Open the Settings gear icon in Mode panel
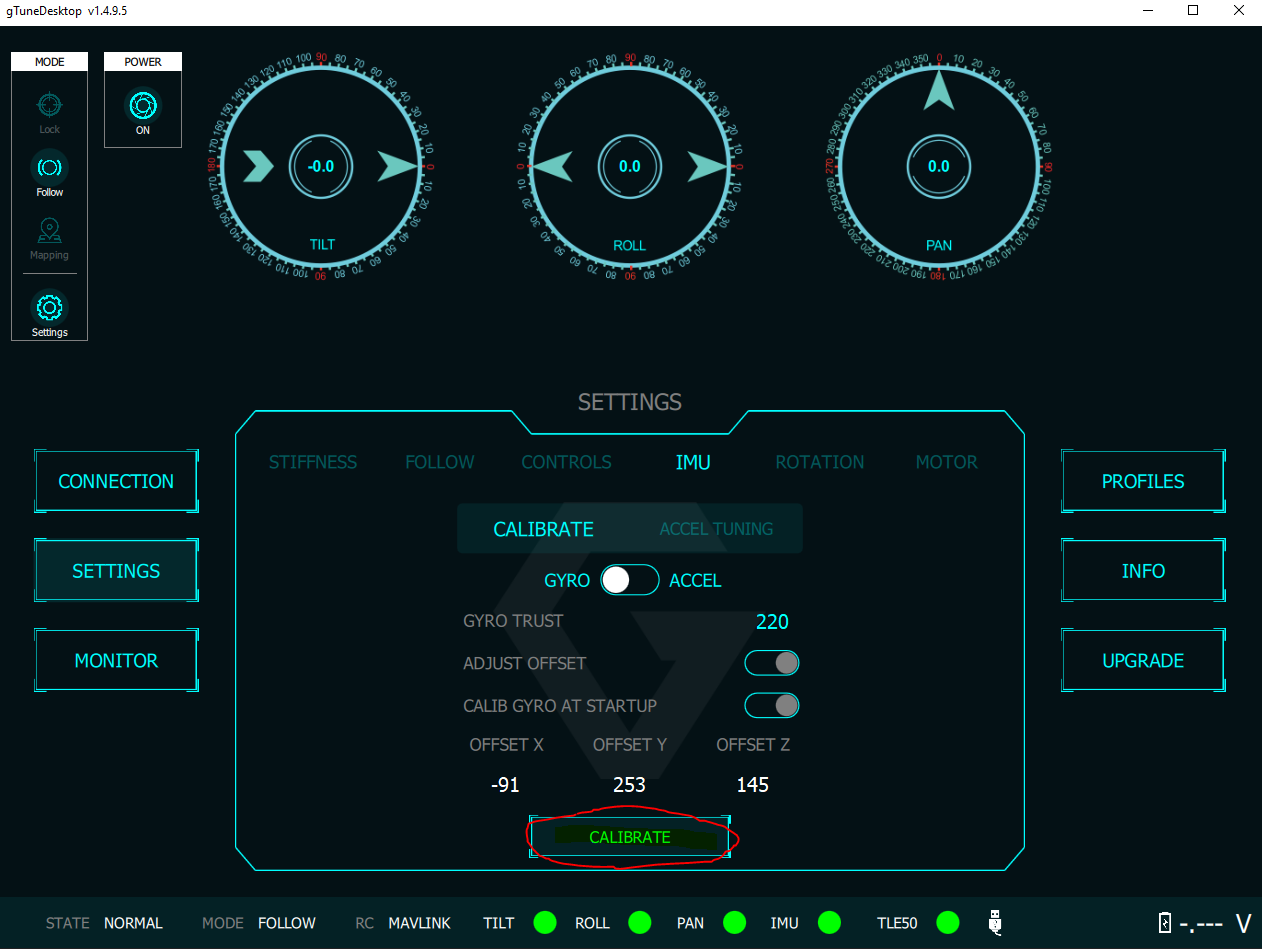This screenshot has height=949, width=1262. (x=49, y=307)
